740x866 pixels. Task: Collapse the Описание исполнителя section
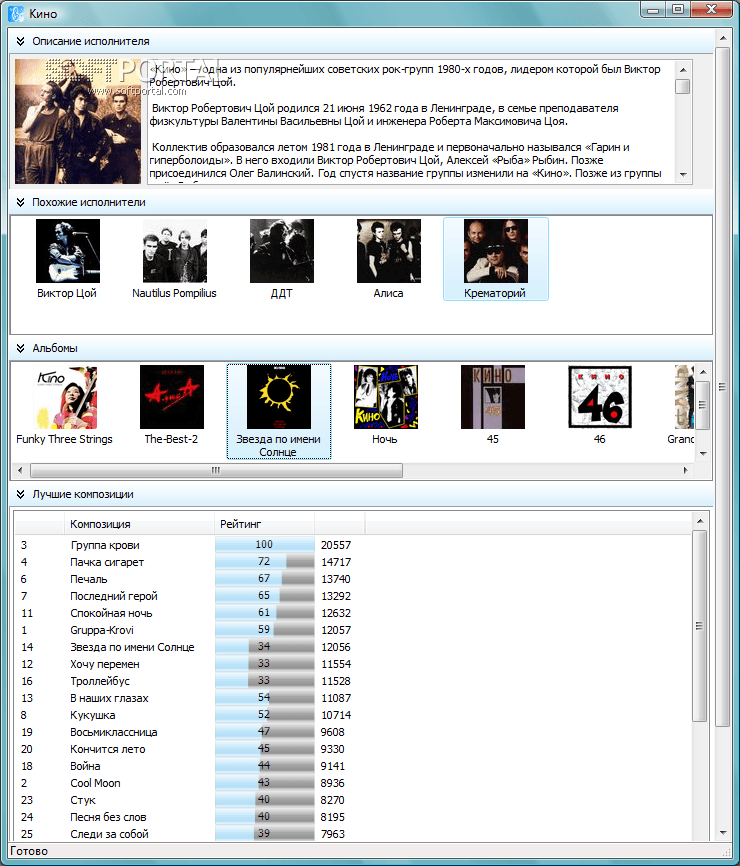[x=20, y=41]
